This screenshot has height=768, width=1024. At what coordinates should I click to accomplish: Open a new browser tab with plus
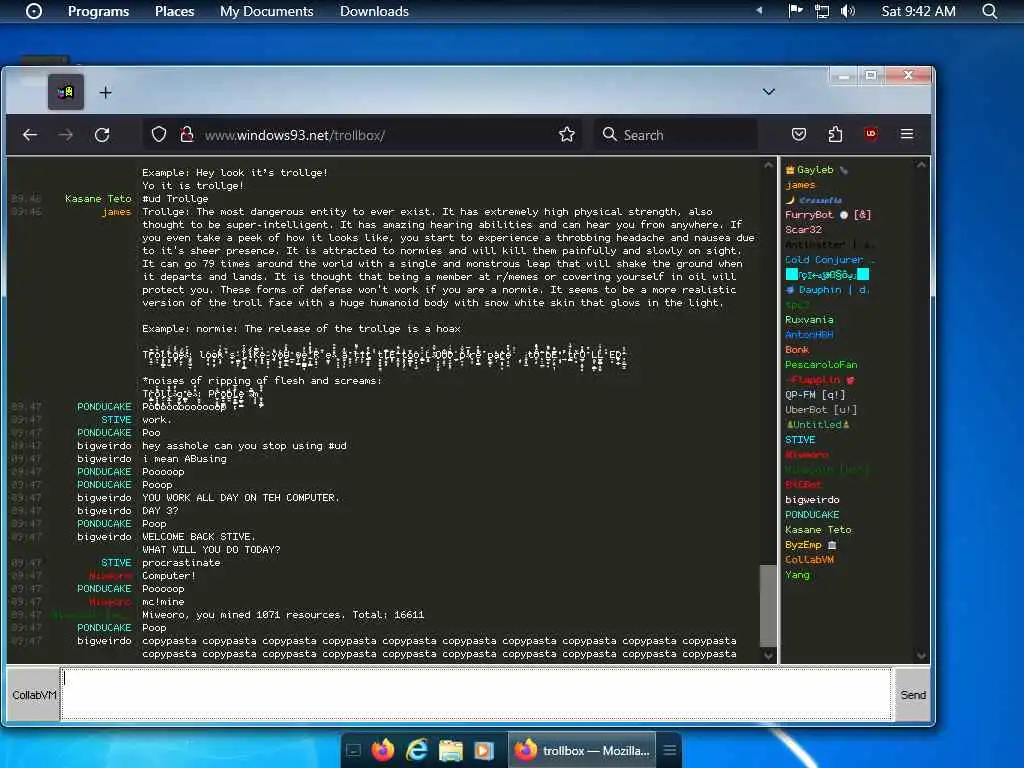pyautogui.click(x=105, y=93)
